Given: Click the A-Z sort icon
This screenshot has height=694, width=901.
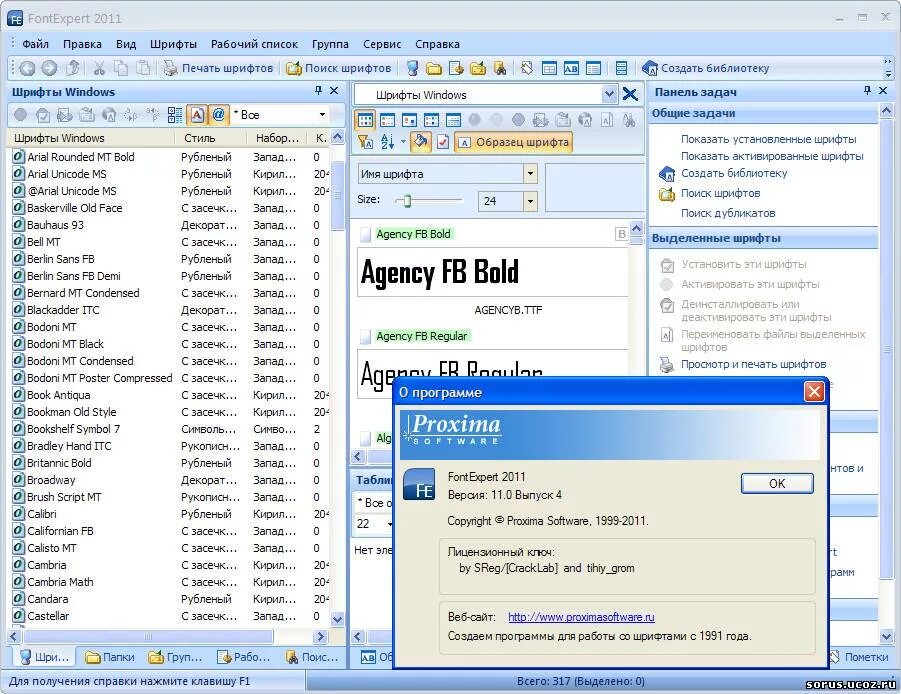Looking at the screenshot, I should click(387, 142).
